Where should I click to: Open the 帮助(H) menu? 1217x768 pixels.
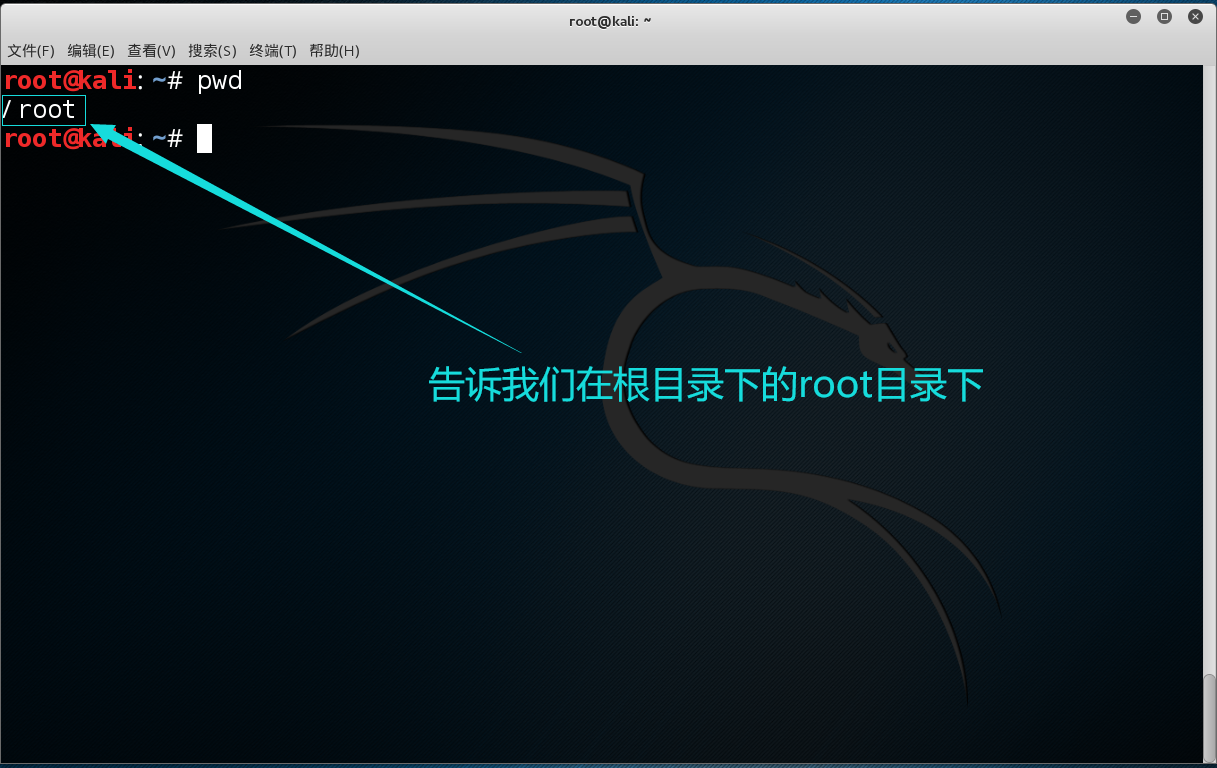[x=333, y=51]
